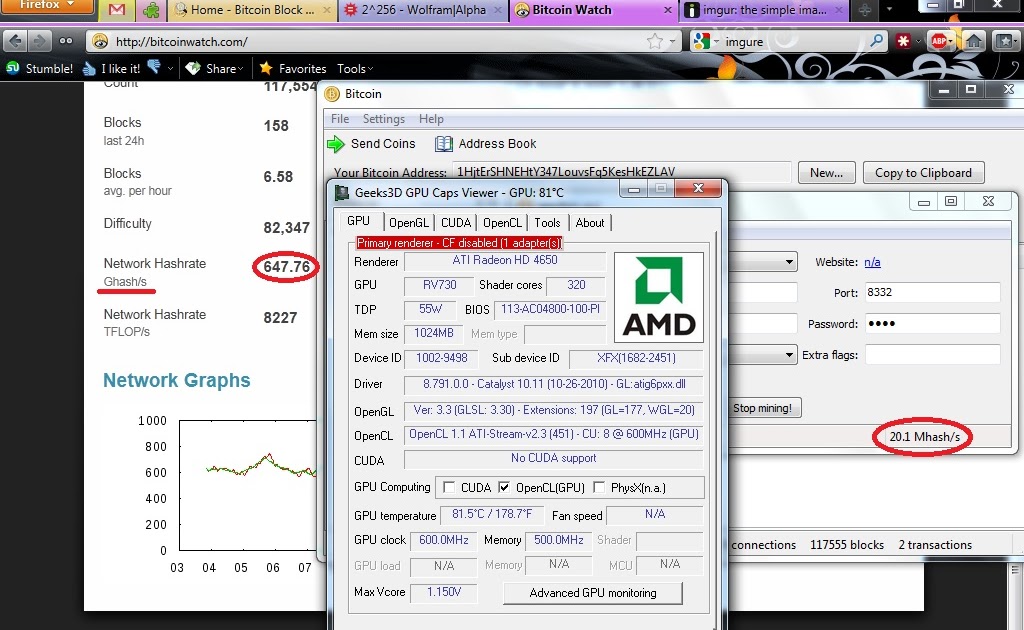Select the OpenCL tab
1024x630 pixels.
point(502,223)
